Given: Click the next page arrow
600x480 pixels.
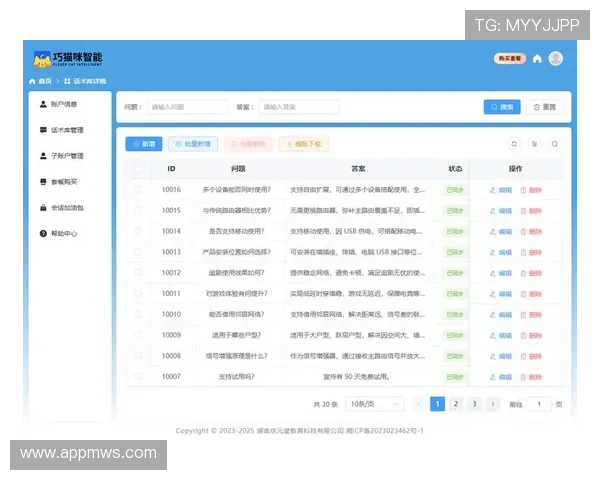Looking at the screenshot, I should pos(493,404).
